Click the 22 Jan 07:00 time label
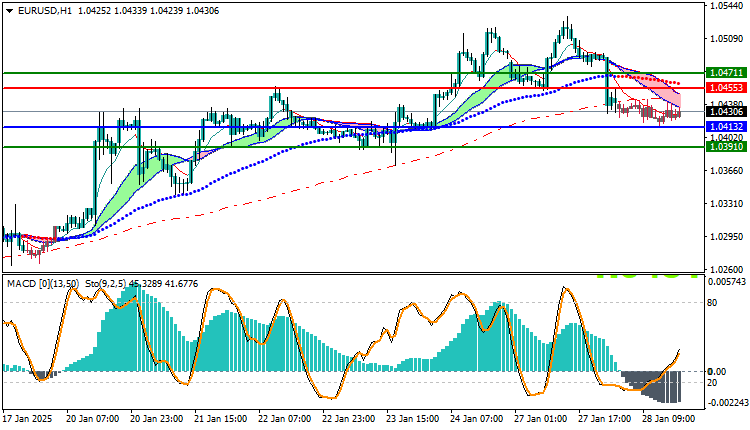750x430 pixels. click(285, 419)
